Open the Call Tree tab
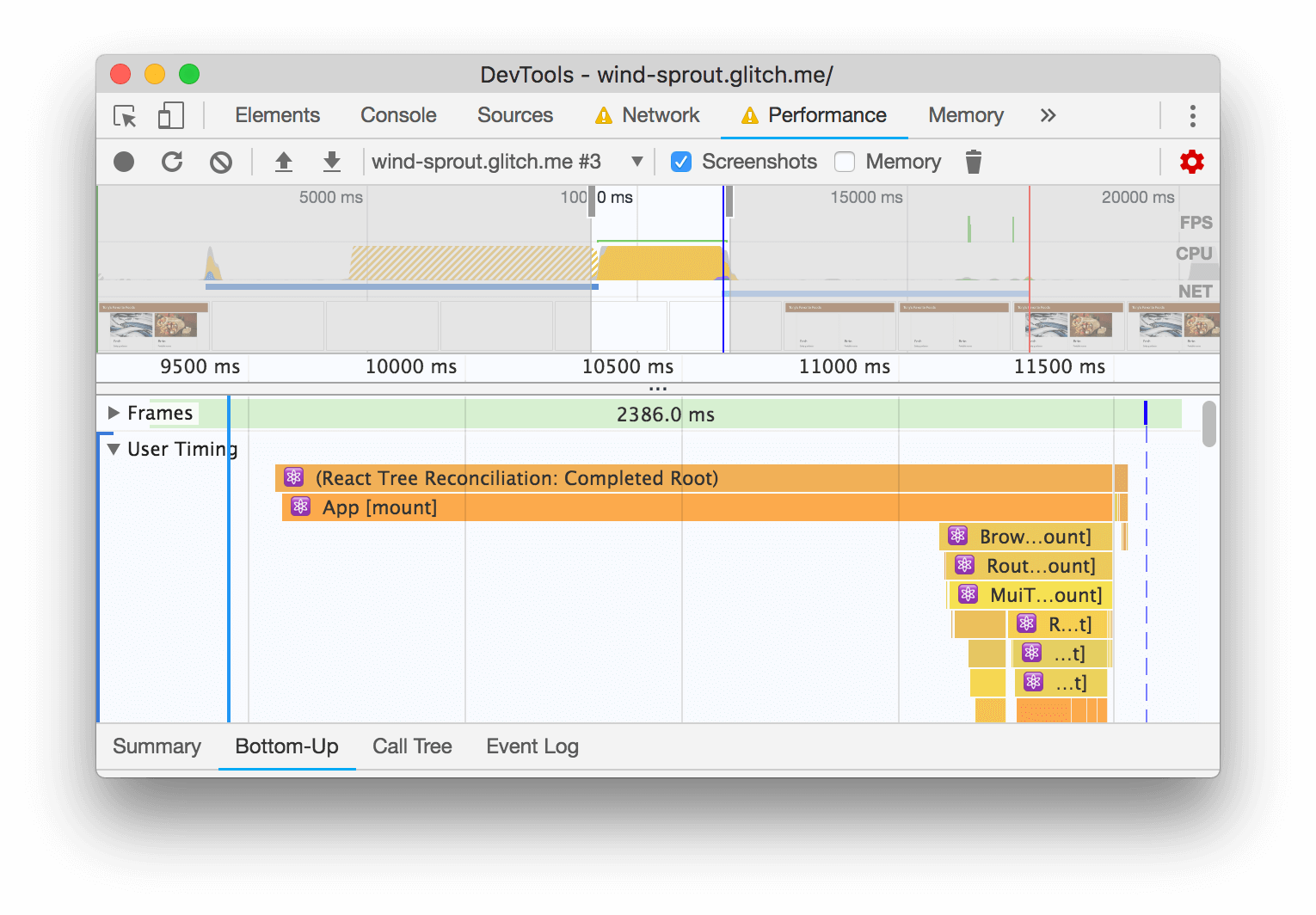Viewport: 1316px width, 915px height. 412,746
